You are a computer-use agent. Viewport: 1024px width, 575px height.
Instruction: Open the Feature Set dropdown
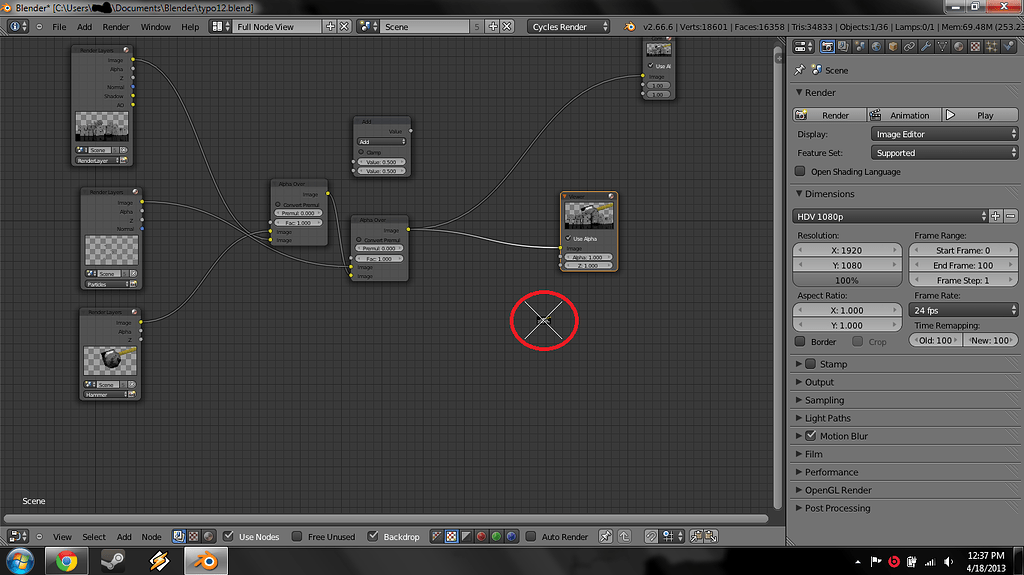pos(944,153)
